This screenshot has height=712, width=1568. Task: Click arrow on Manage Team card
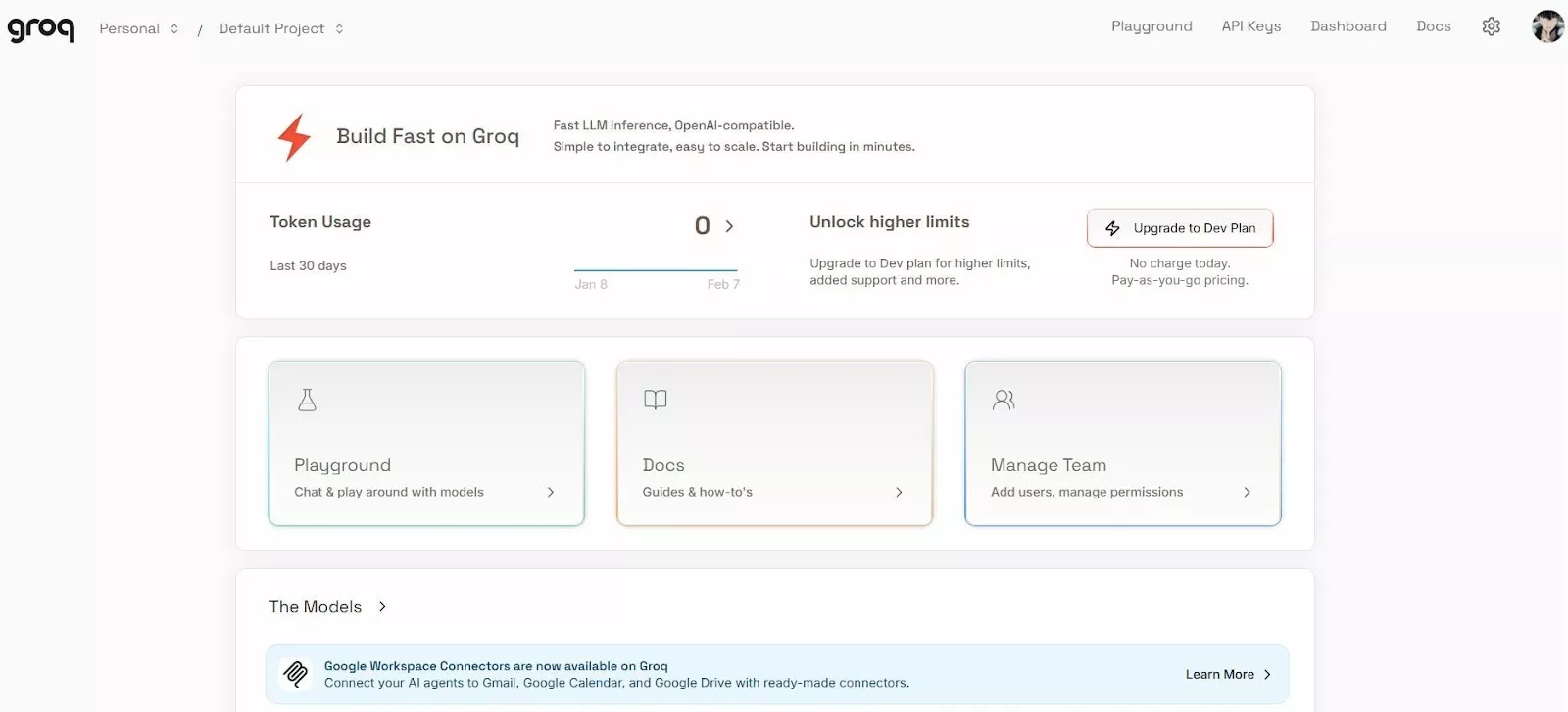[1247, 492]
